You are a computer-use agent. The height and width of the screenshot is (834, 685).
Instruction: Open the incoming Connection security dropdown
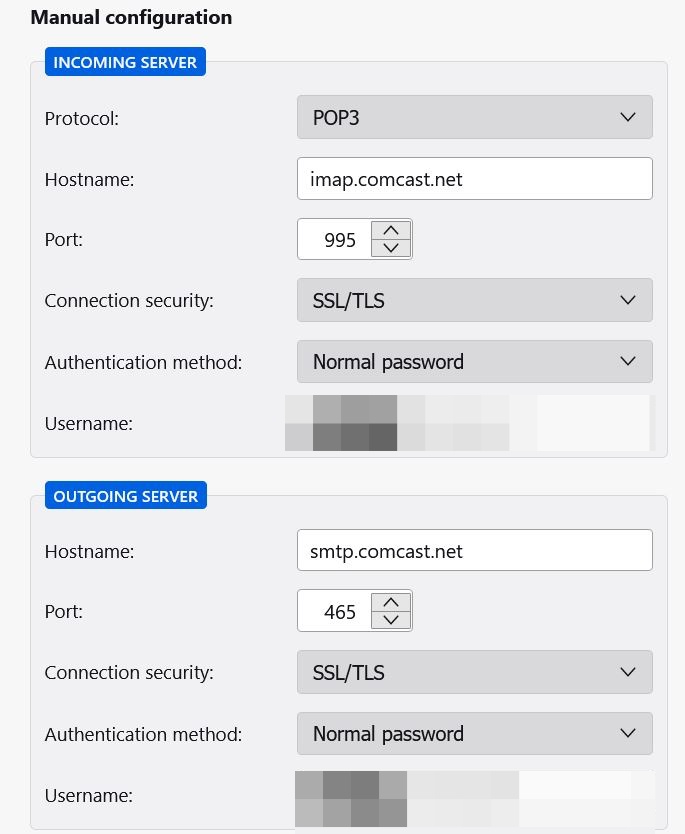click(474, 300)
